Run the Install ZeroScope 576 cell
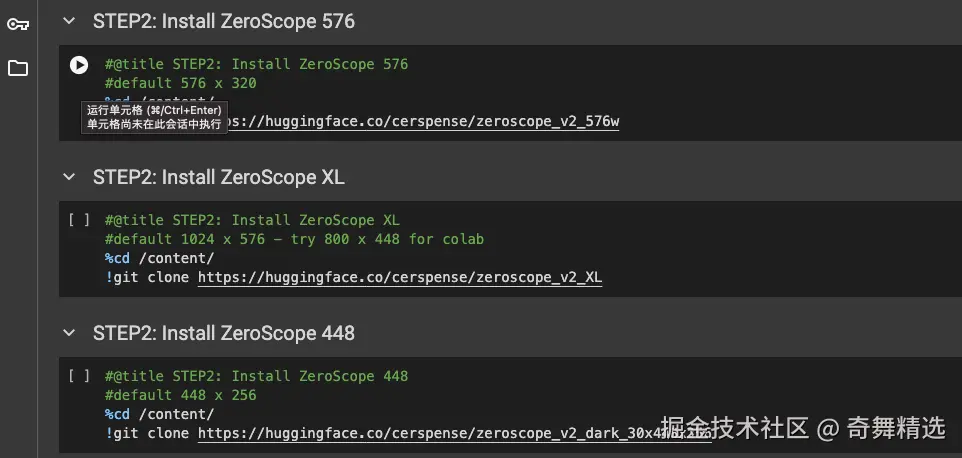The height and width of the screenshot is (458, 962). [79, 65]
